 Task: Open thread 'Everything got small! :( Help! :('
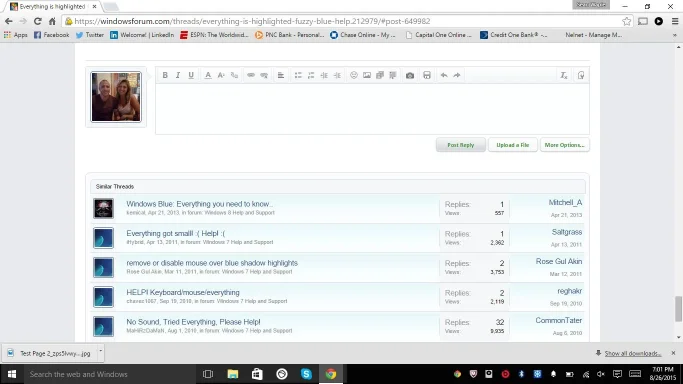[x=176, y=233]
